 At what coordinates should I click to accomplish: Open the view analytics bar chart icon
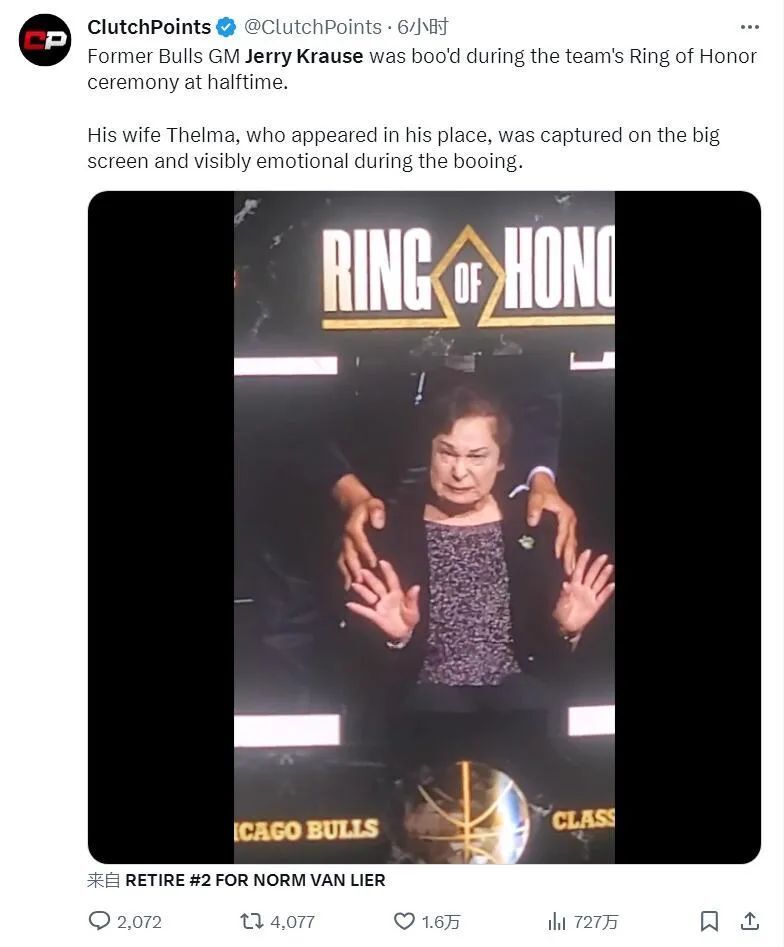click(x=556, y=921)
